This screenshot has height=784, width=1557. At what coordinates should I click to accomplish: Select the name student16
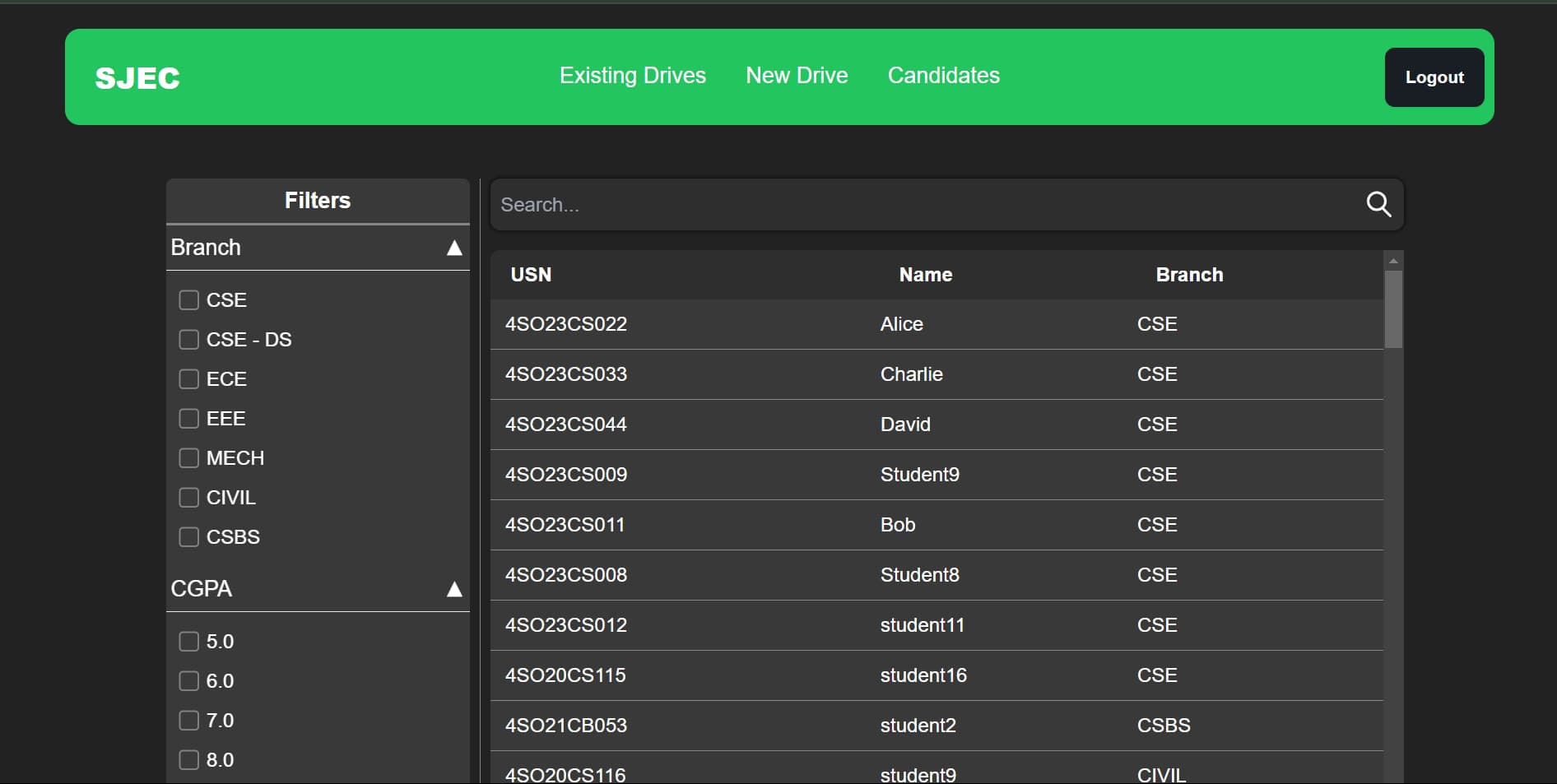[x=923, y=675]
